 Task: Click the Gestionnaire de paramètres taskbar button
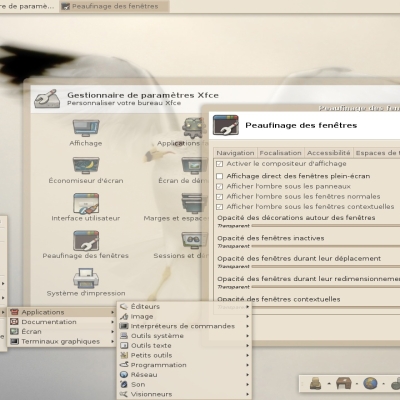[28, 6]
